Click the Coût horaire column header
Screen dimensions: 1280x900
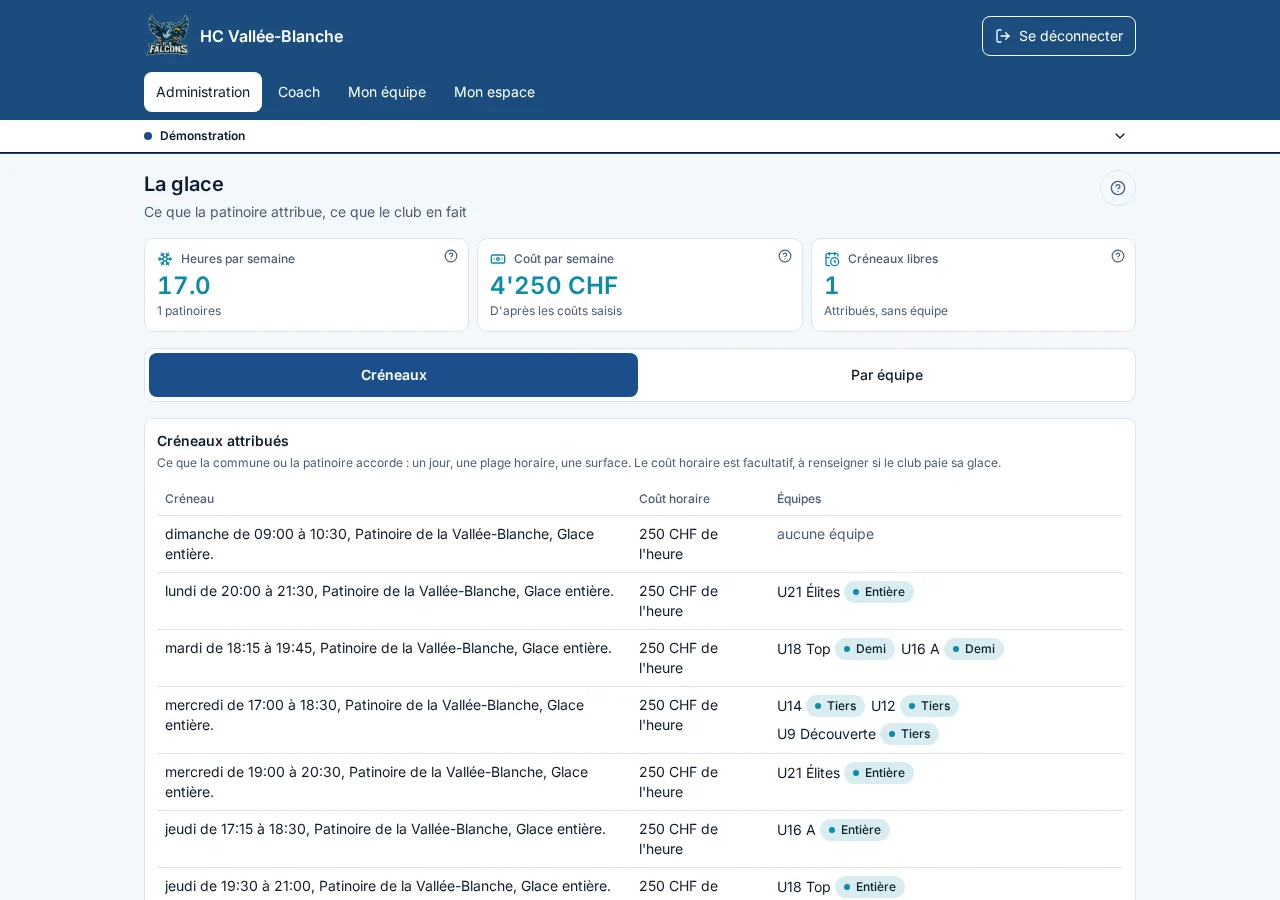coord(674,498)
